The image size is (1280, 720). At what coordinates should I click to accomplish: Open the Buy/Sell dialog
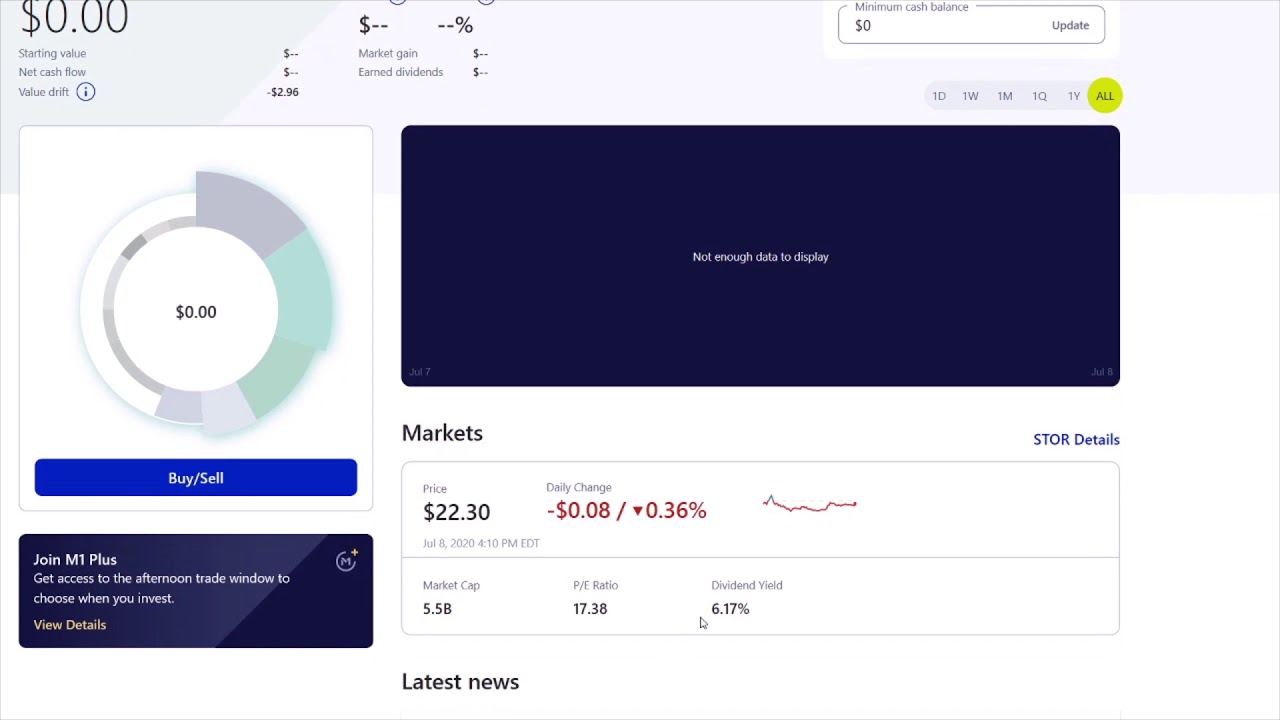196,478
